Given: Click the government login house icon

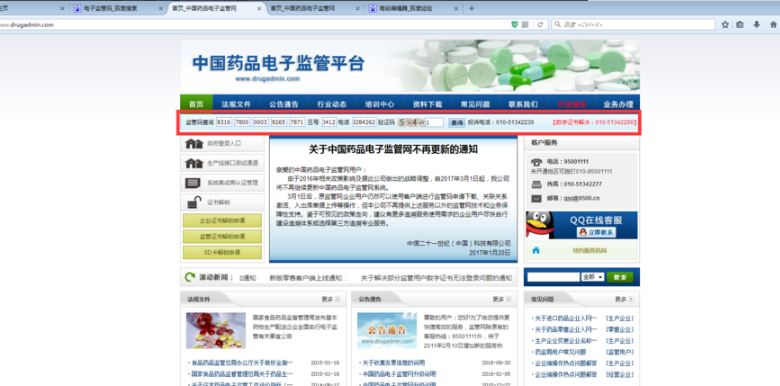Looking at the screenshot, I should click(194, 144).
